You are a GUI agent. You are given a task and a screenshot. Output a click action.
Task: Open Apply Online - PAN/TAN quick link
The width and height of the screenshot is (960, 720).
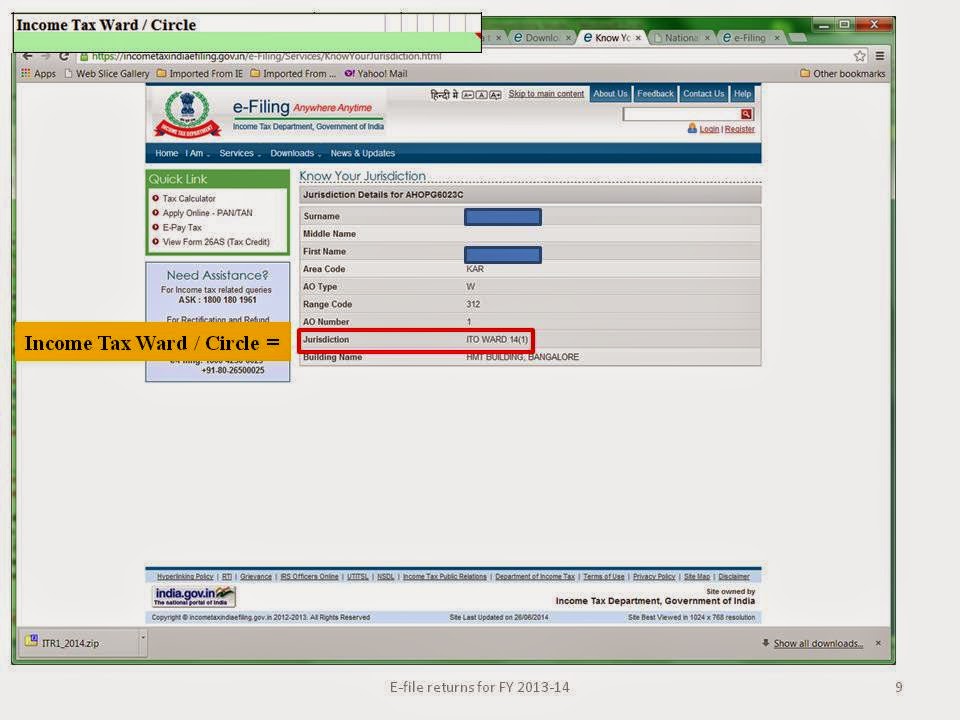coord(207,213)
